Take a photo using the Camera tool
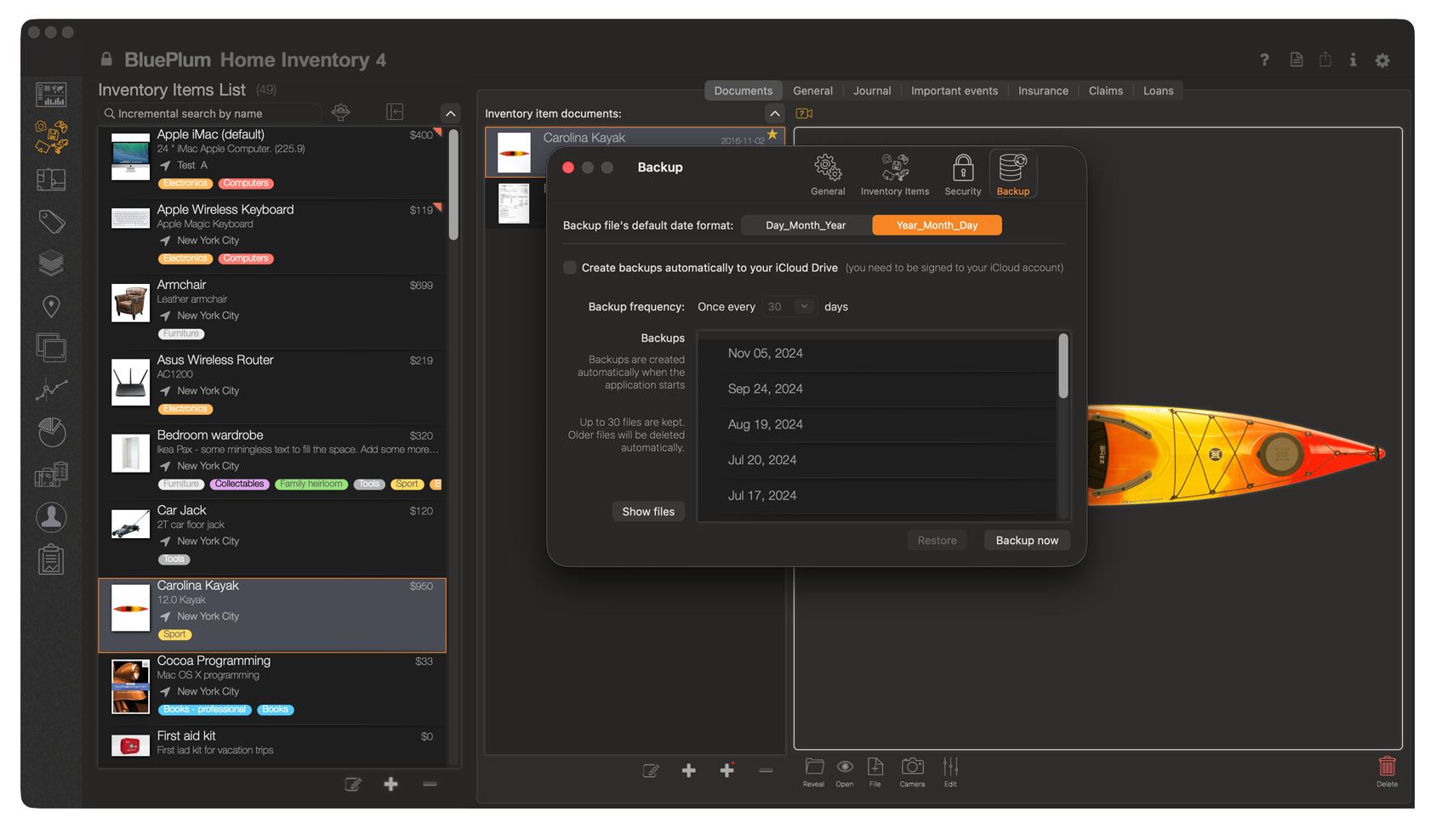Screen dimensions: 1453x840 click(912, 771)
